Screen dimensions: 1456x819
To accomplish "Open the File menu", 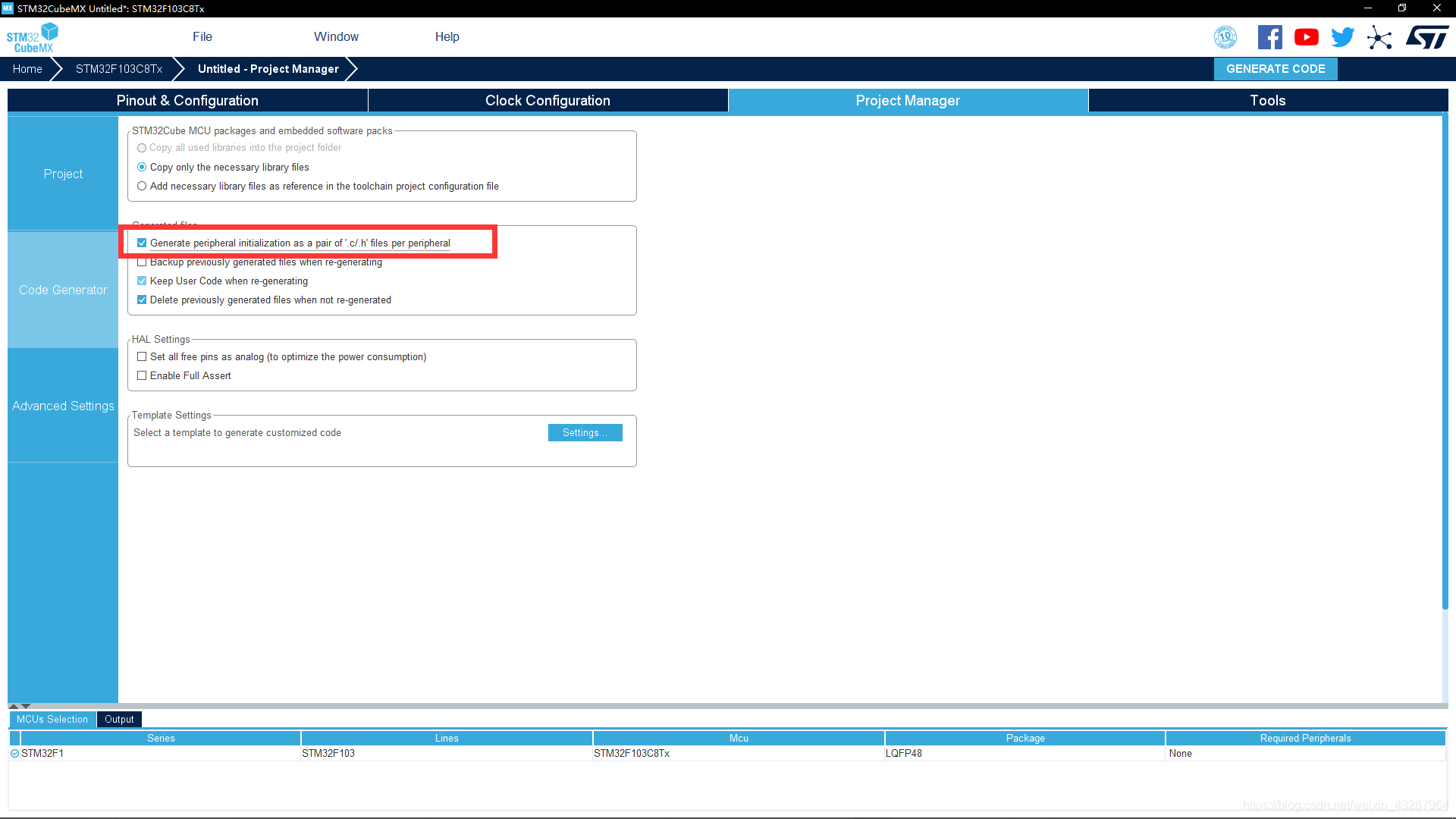I will tap(200, 37).
